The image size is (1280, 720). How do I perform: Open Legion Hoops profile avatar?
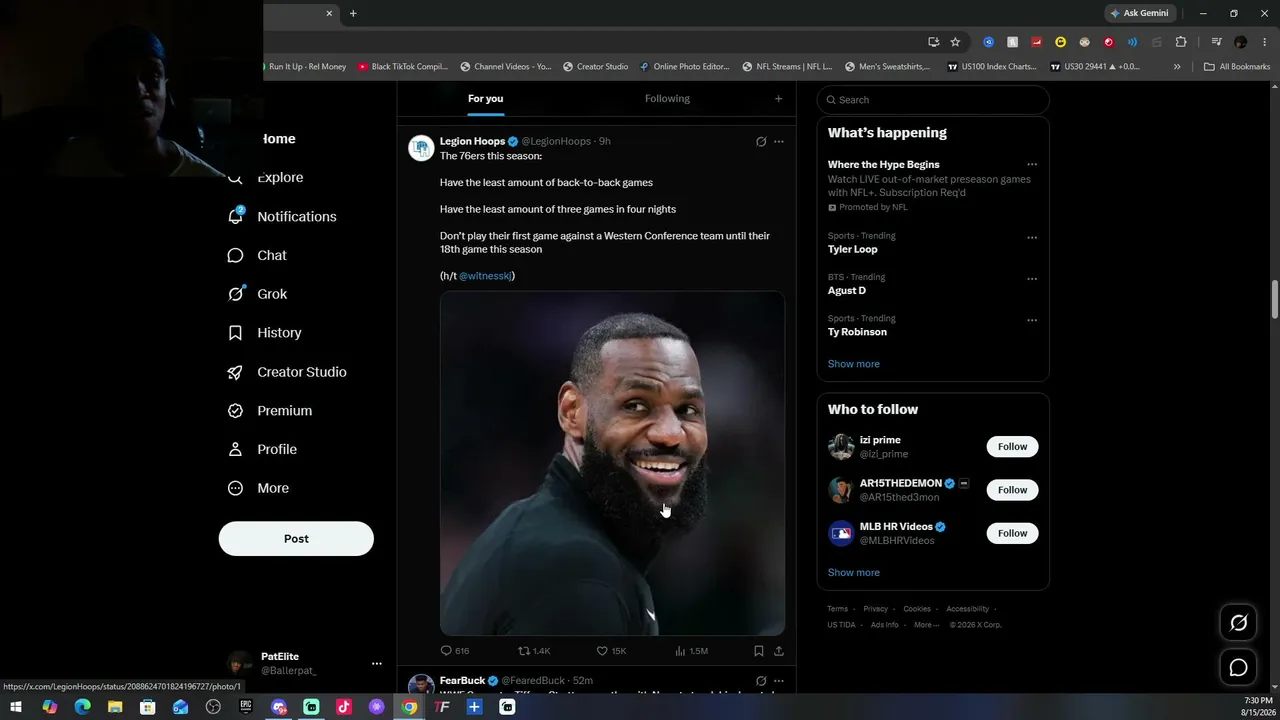(x=421, y=148)
